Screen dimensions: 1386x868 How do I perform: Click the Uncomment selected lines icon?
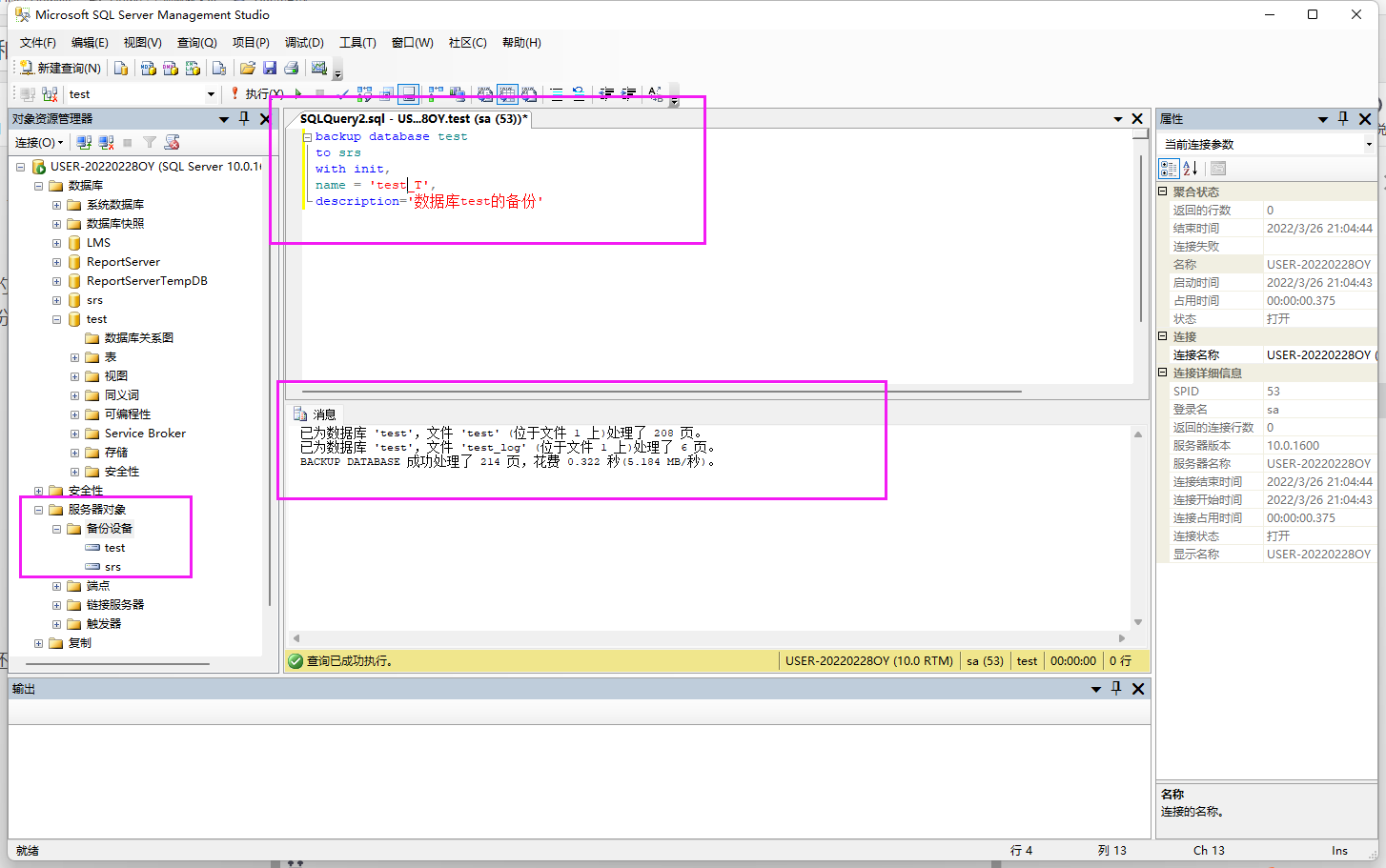click(x=578, y=93)
